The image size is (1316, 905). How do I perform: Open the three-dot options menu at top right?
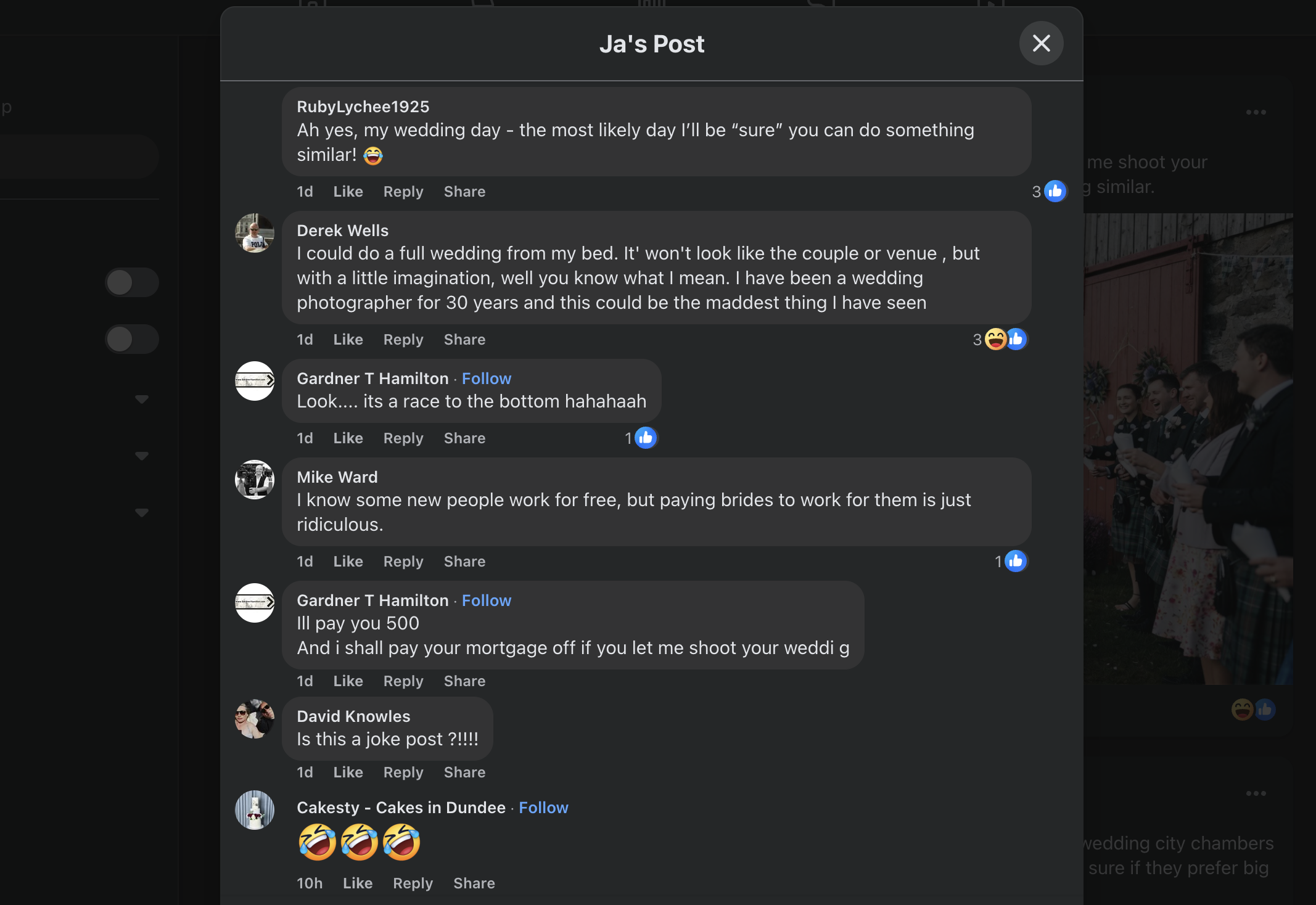pos(1256,112)
